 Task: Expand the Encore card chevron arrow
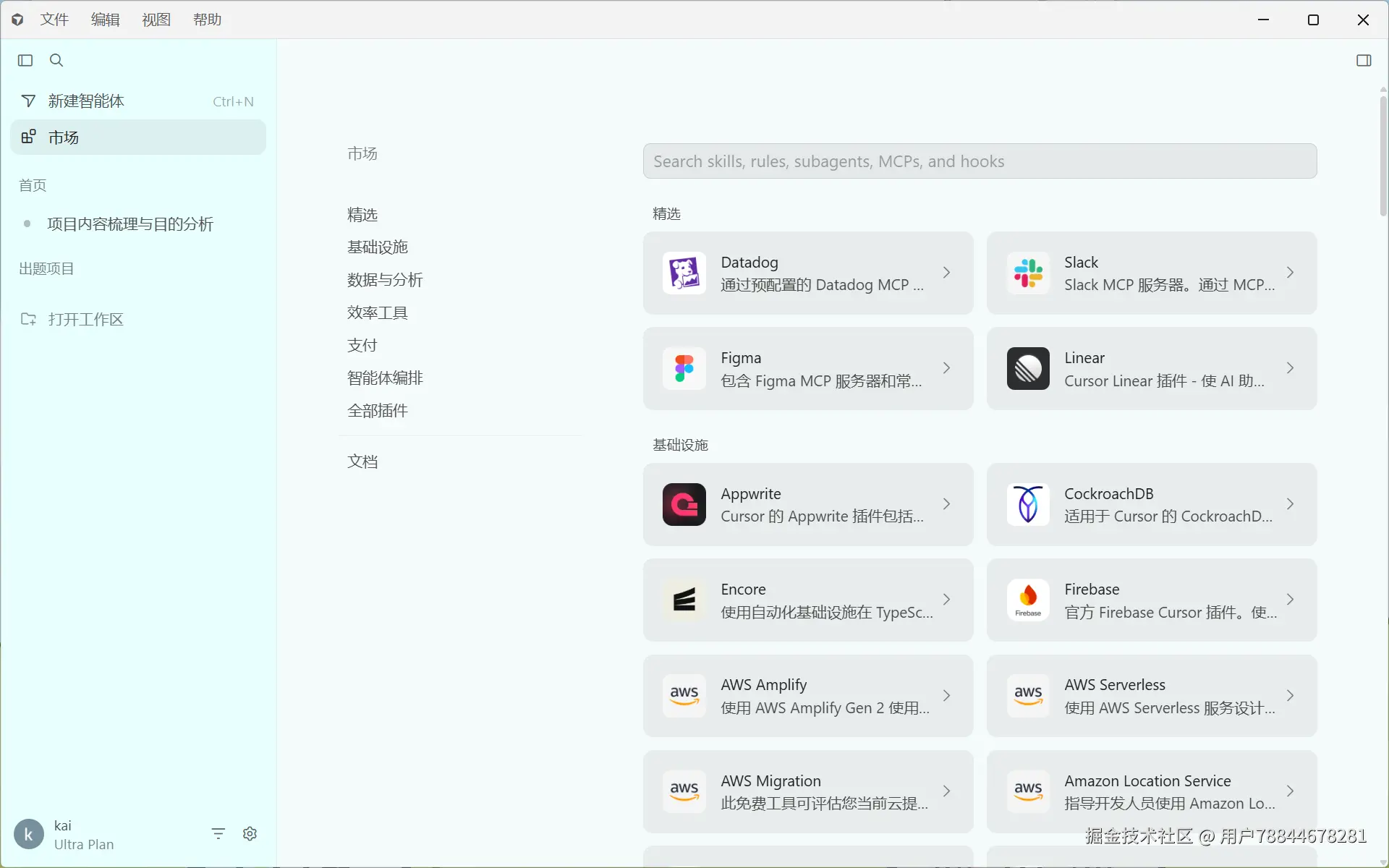(x=946, y=600)
